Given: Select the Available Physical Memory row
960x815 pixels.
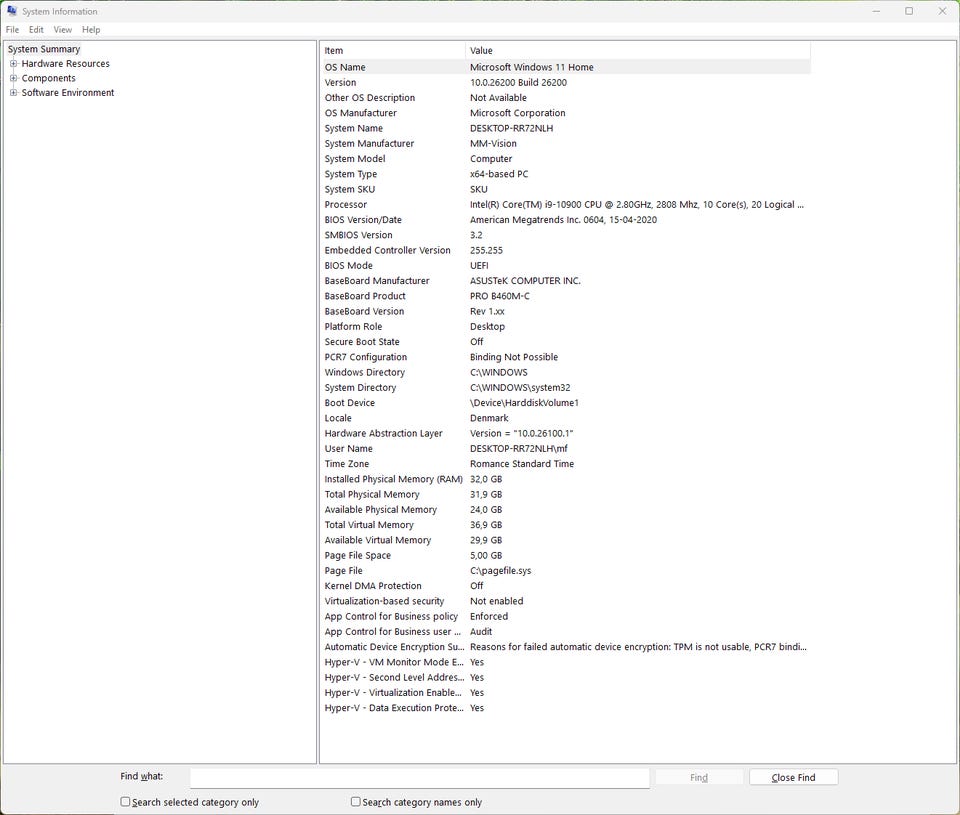Looking at the screenshot, I should [565, 509].
